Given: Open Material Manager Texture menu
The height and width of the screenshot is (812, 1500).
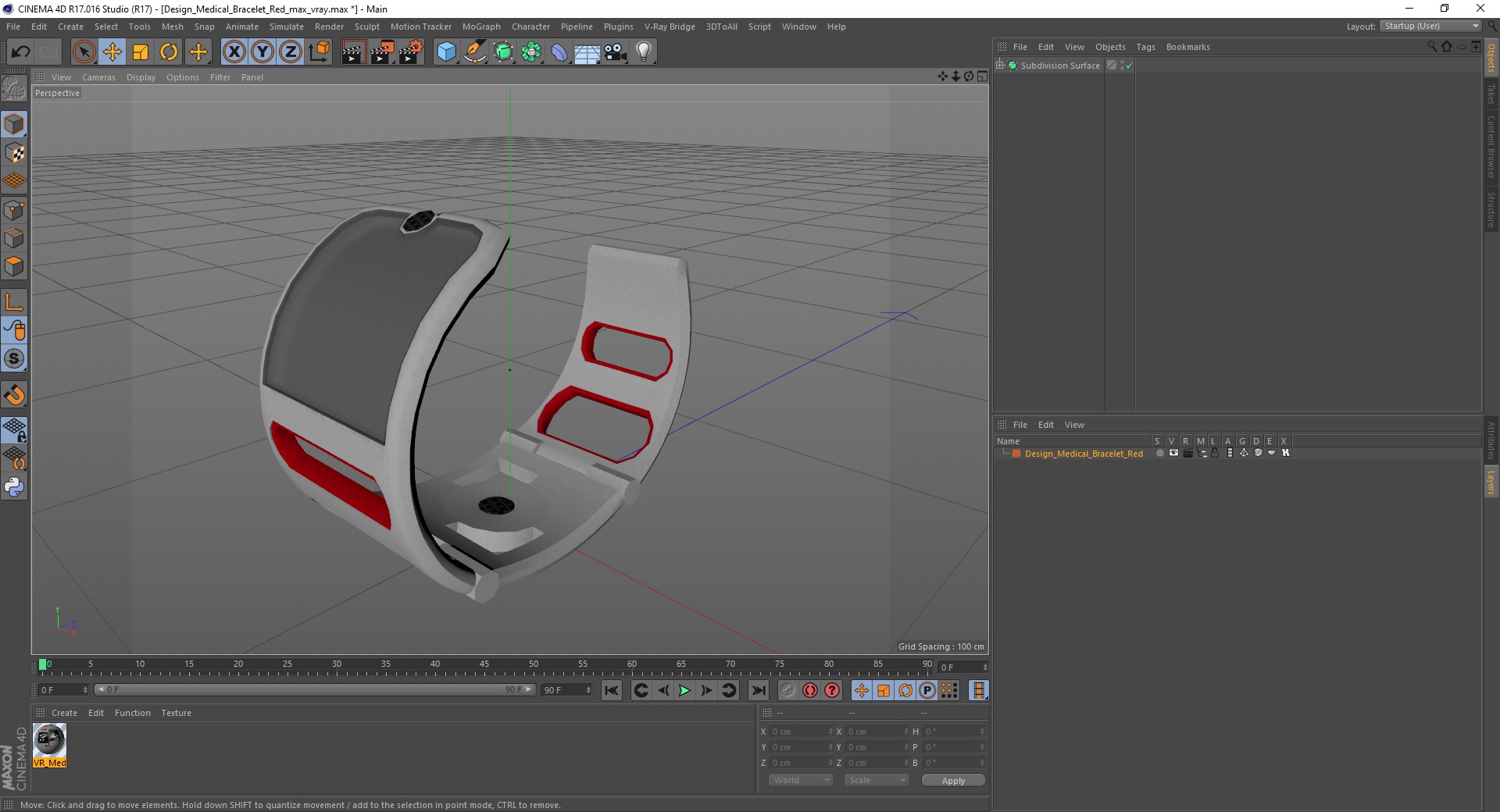Looking at the screenshot, I should (176, 713).
